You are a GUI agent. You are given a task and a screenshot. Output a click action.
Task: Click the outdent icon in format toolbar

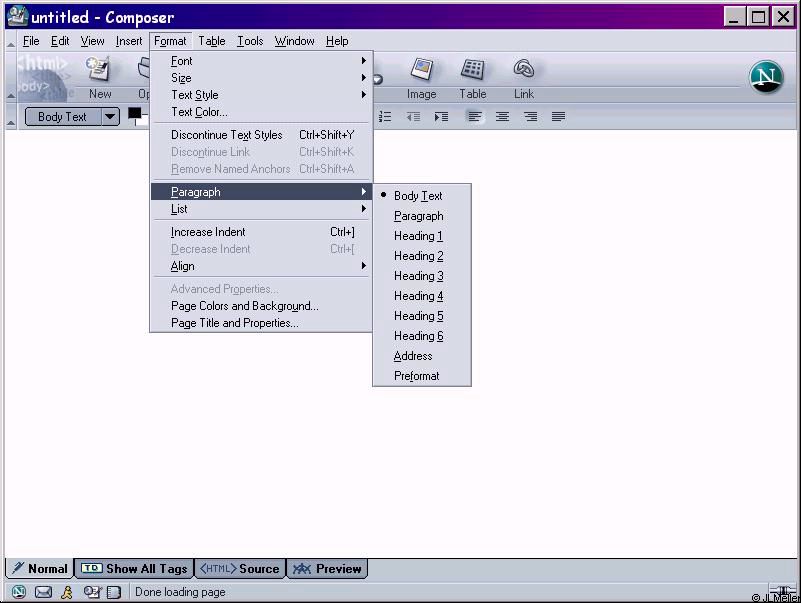point(413,117)
